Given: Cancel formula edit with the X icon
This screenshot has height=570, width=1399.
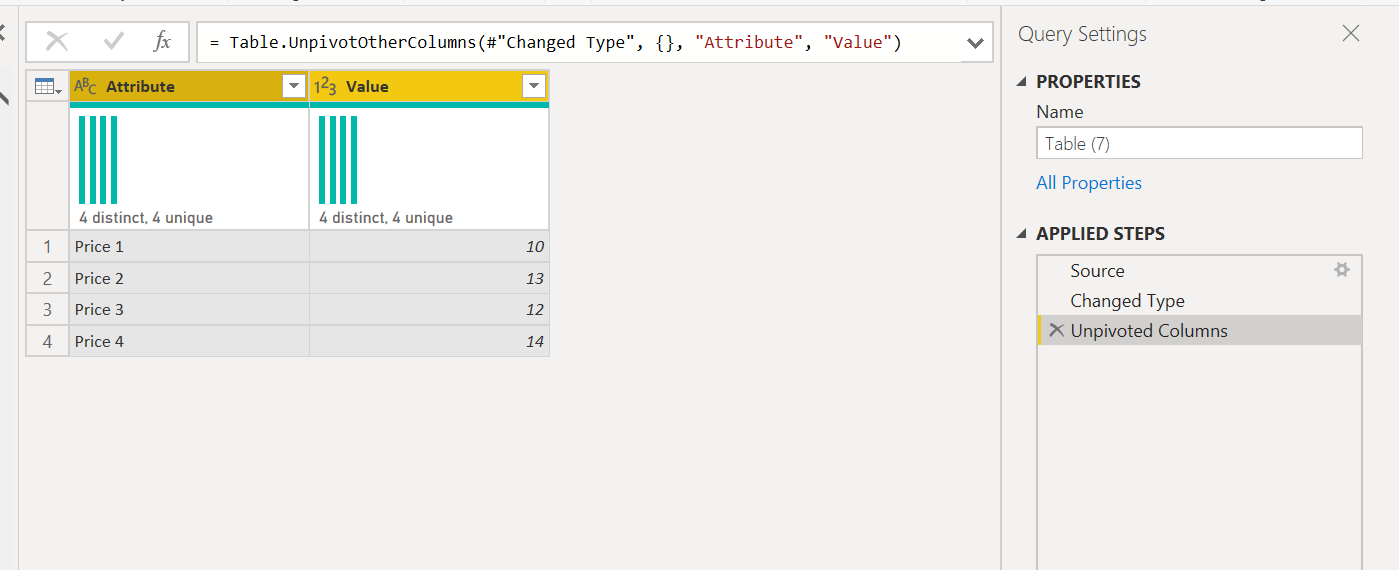Looking at the screenshot, I should 57,42.
